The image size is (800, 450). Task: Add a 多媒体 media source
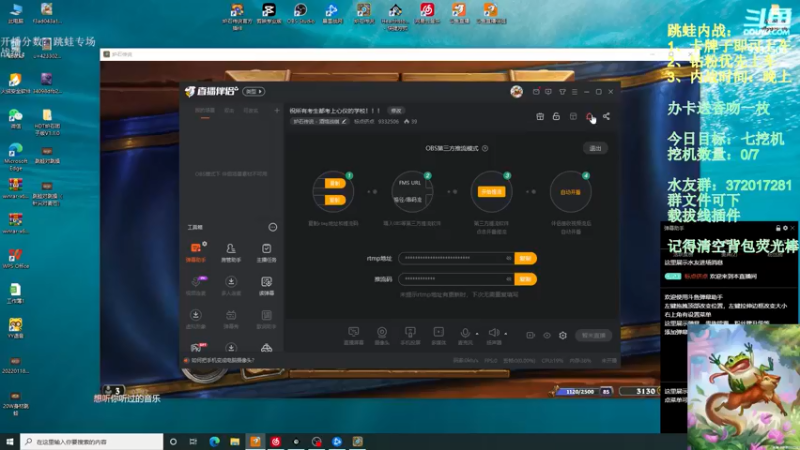(x=438, y=336)
